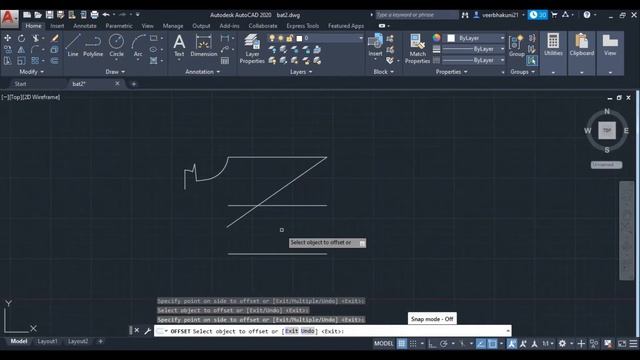Click the object color wheel swatch
The width and height of the screenshot is (640, 360).
[x=436, y=38]
